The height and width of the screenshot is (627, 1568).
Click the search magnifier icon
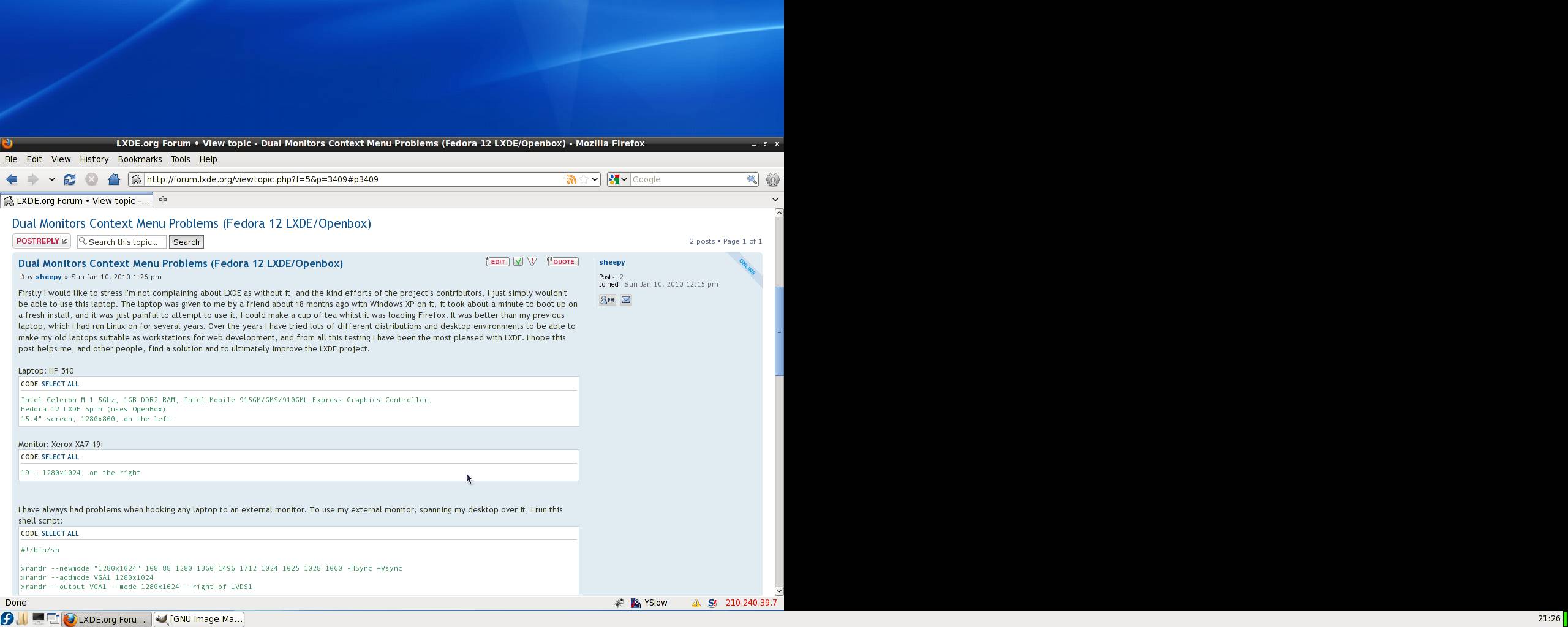[x=752, y=179]
